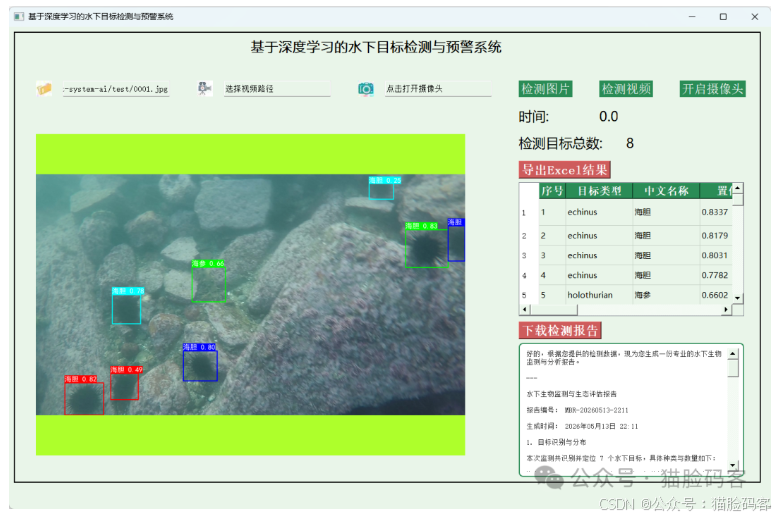Screen dimensions: 778x518
Task: Click the detection box labeled 海胆 0.49
Action: coord(125,387)
